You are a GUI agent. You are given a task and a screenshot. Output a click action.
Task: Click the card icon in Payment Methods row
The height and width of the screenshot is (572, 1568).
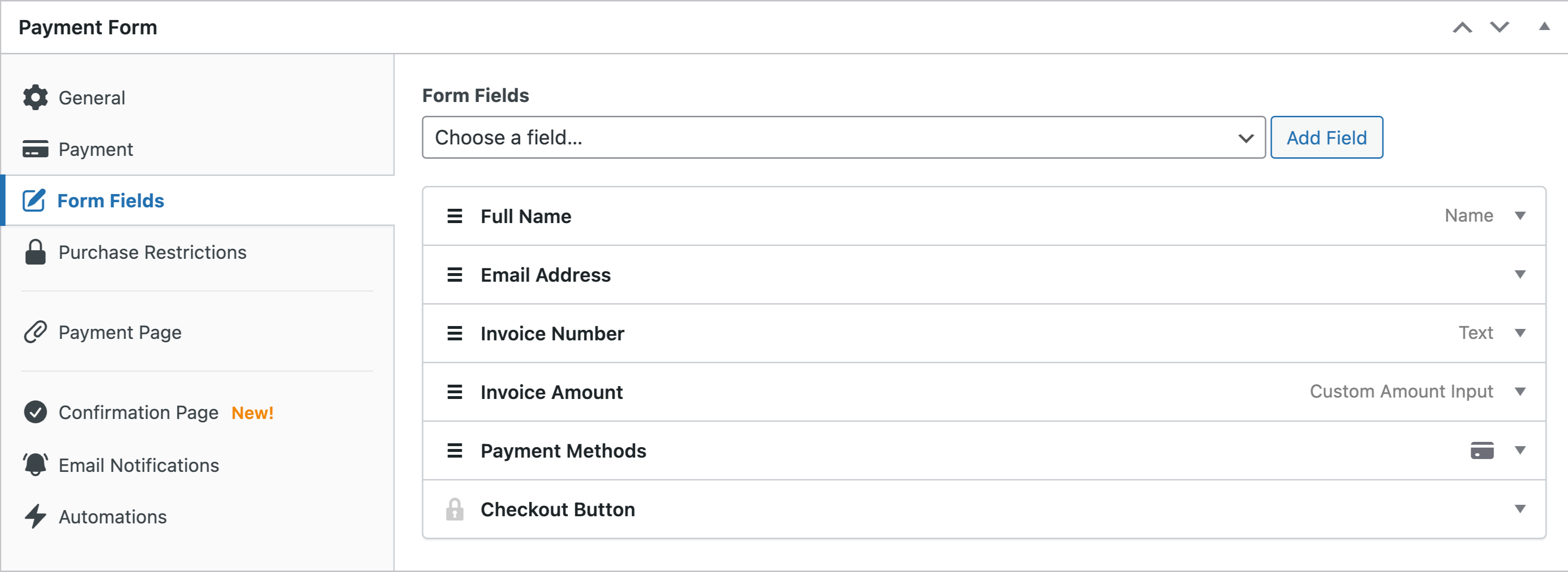(x=1482, y=450)
